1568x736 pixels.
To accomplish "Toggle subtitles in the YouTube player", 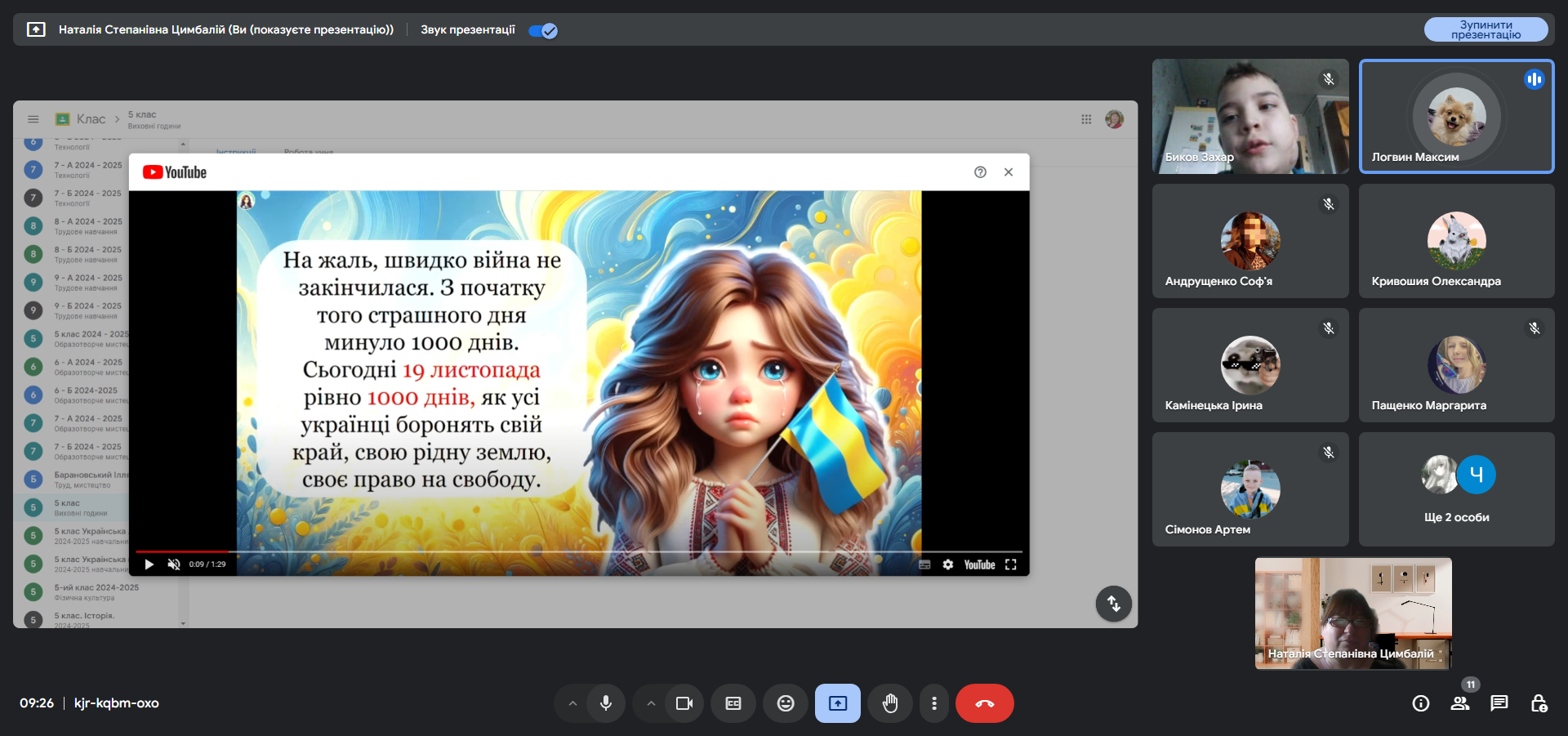I will 924,564.
